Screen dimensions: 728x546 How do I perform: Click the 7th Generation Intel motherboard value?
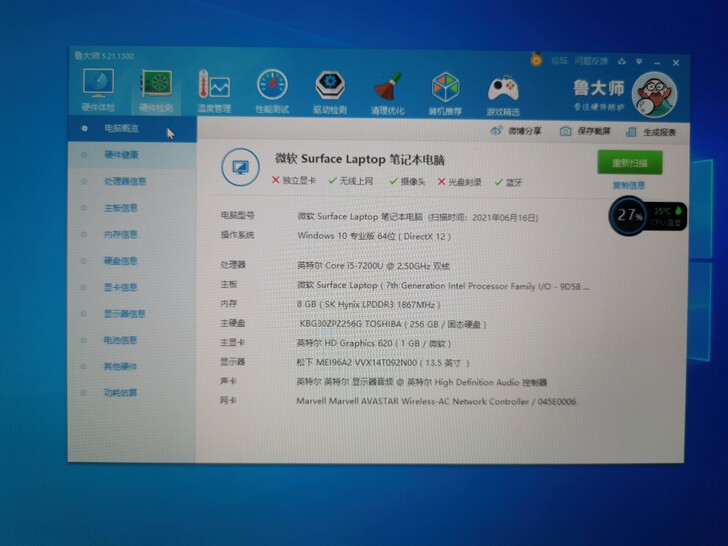click(443, 286)
